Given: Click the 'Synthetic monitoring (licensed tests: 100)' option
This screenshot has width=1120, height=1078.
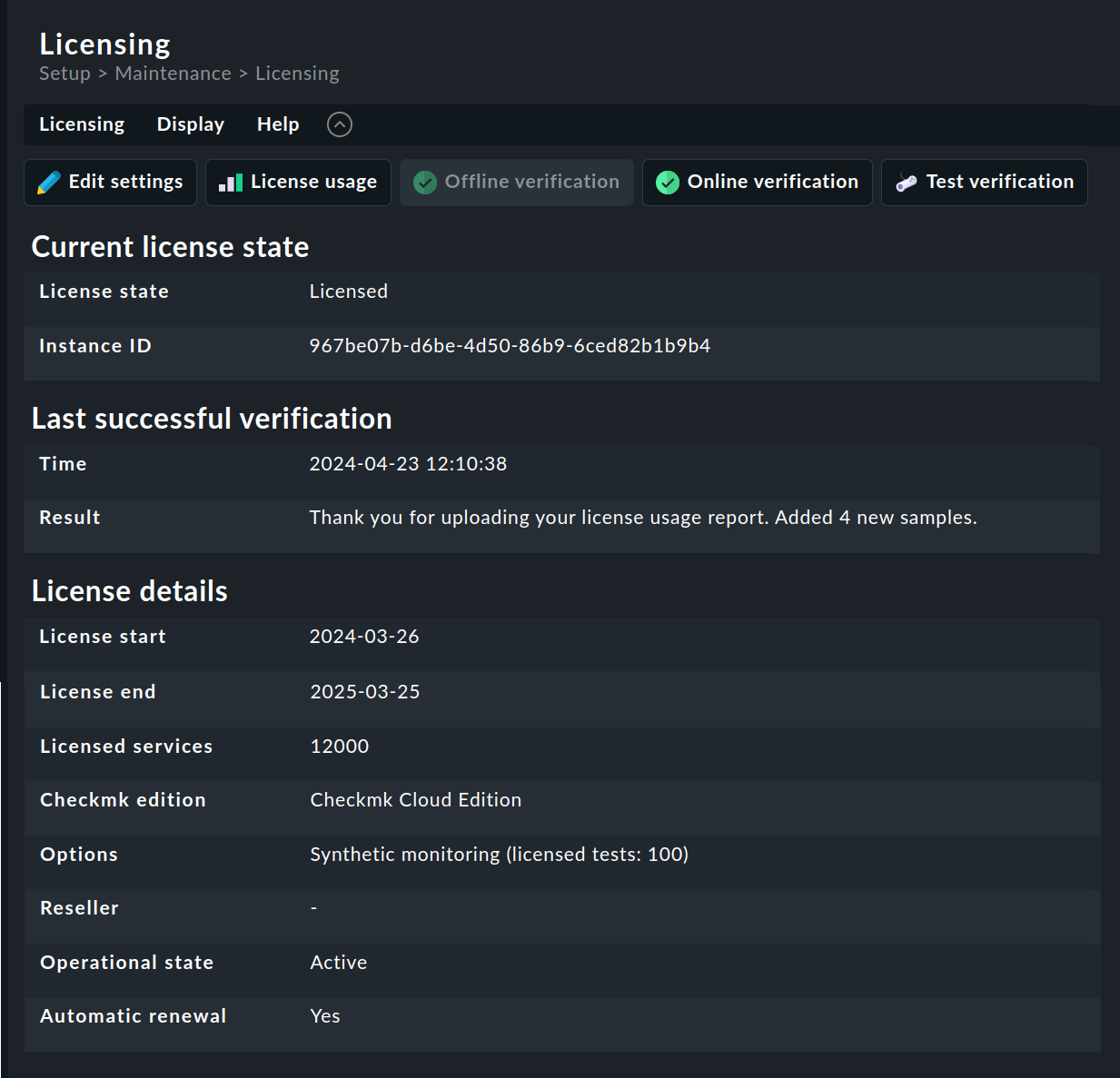Looking at the screenshot, I should (500, 855).
